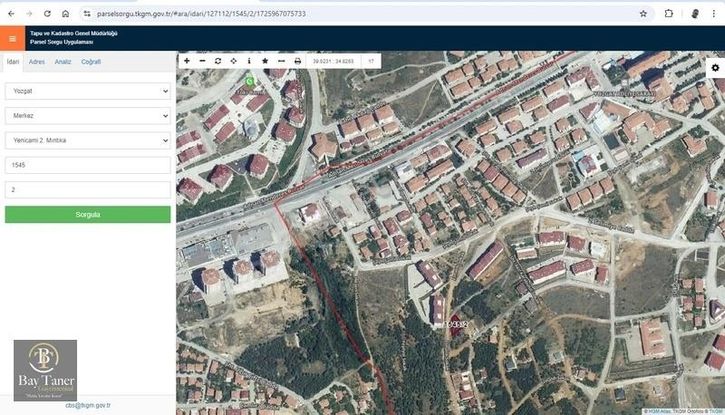Click the parsel field containing 2

click(x=87, y=189)
